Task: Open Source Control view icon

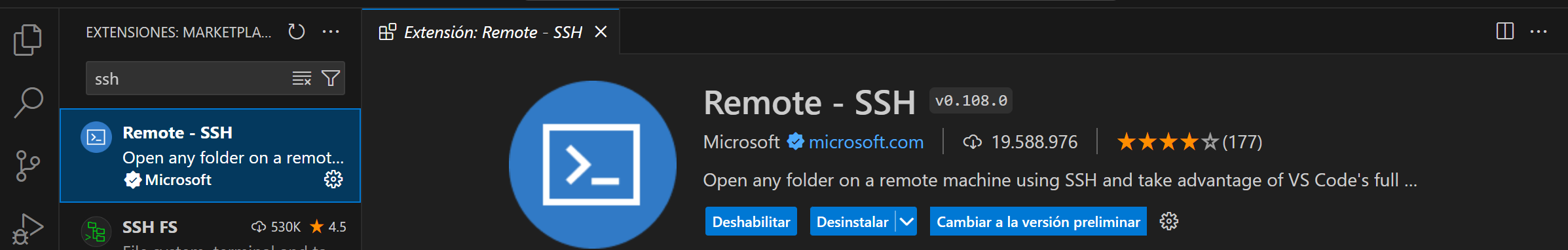Action: (28, 166)
